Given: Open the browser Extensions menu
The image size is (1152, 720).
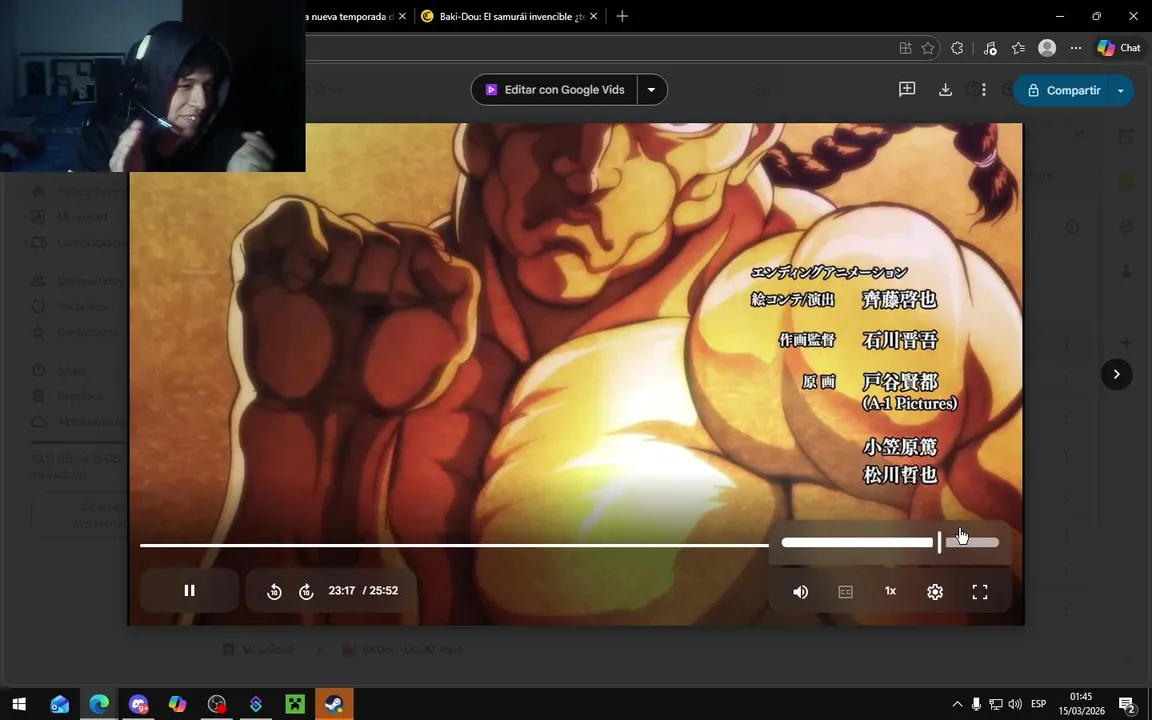Looking at the screenshot, I should (957, 48).
